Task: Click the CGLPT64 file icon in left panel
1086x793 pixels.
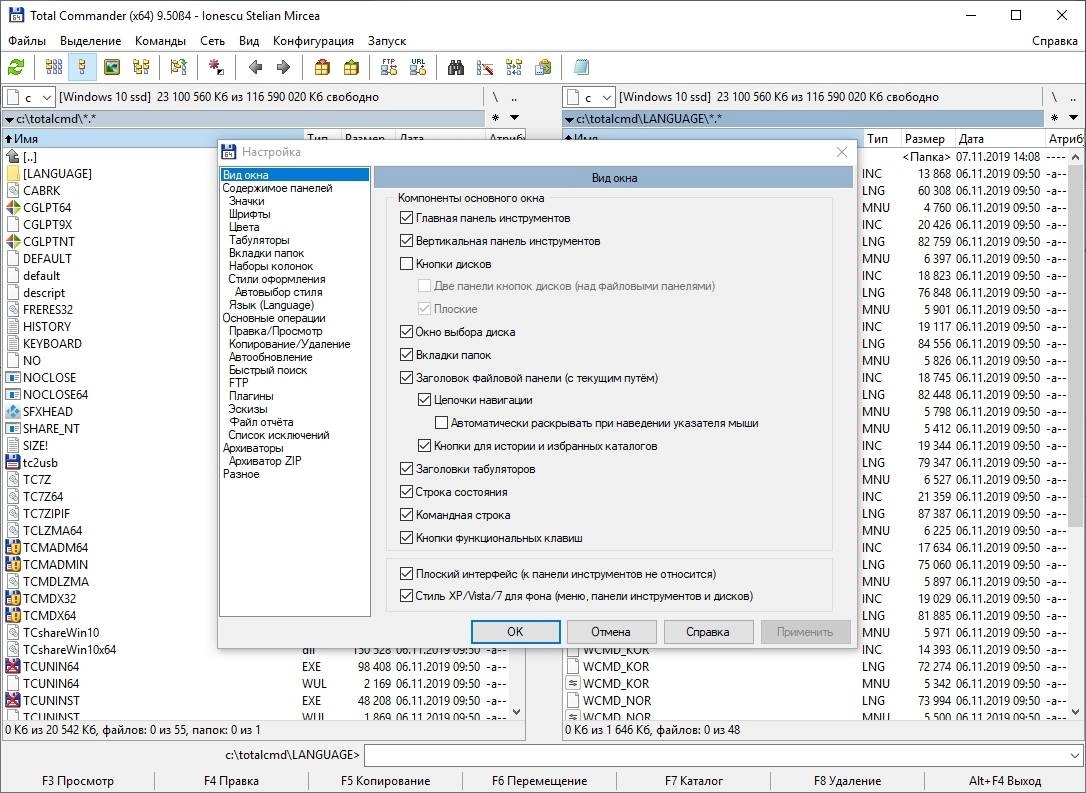Action: pyautogui.click(x=13, y=207)
